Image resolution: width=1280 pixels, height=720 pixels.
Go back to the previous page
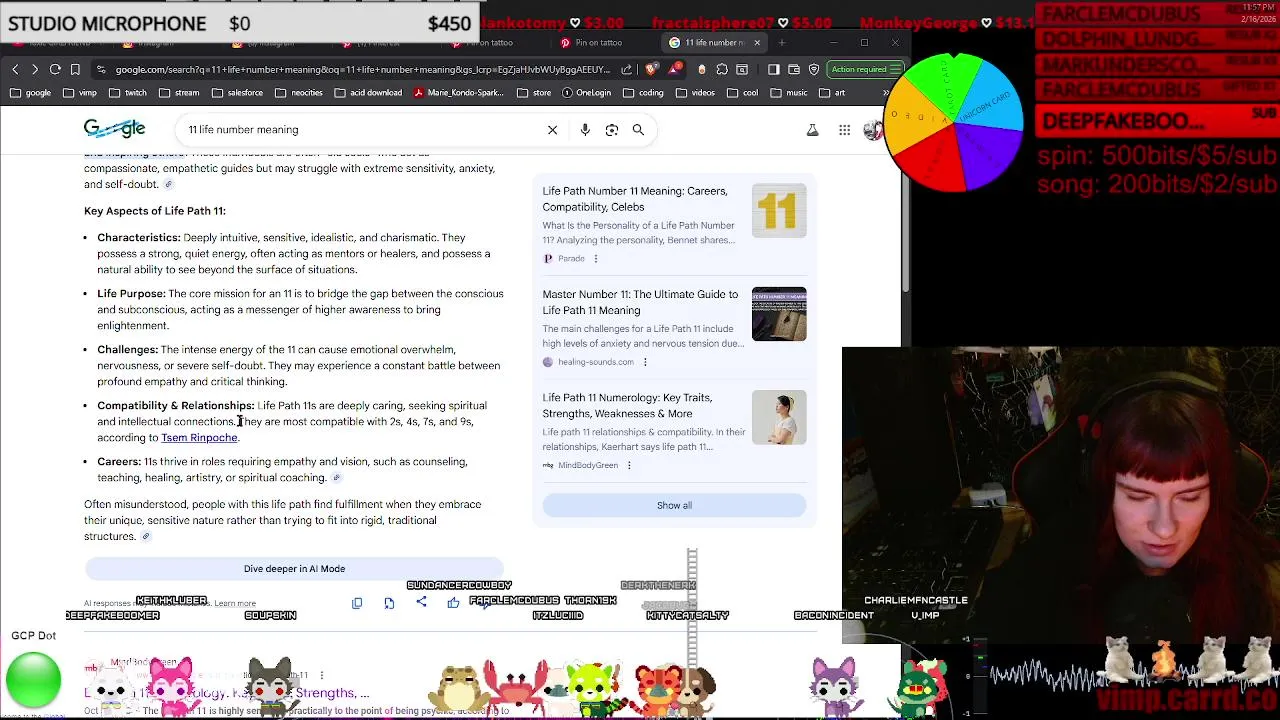coord(15,69)
